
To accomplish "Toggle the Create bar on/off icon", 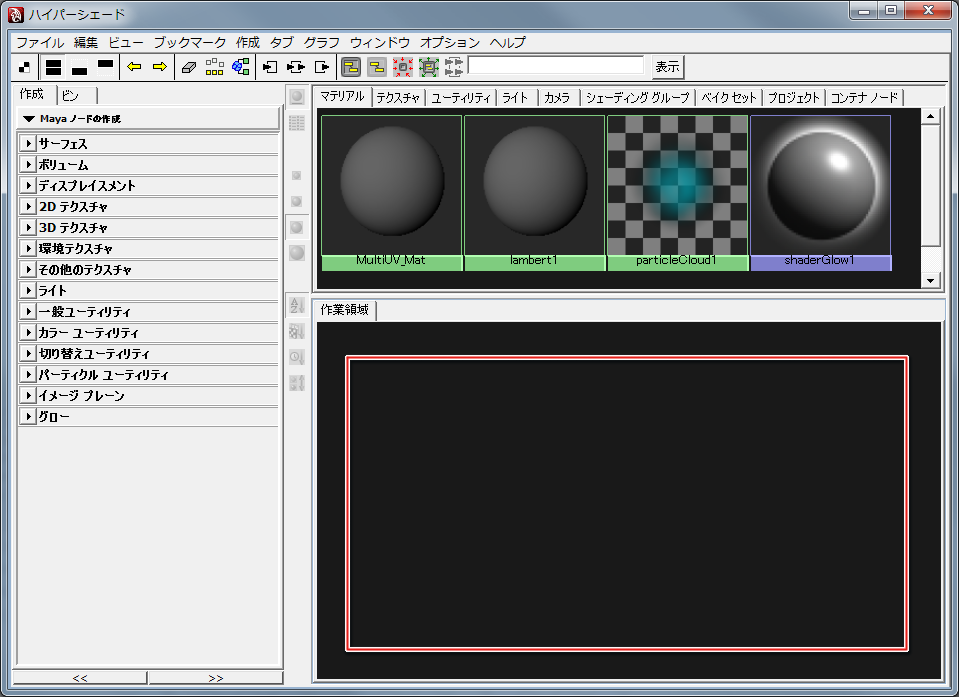I will (x=25, y=67).
